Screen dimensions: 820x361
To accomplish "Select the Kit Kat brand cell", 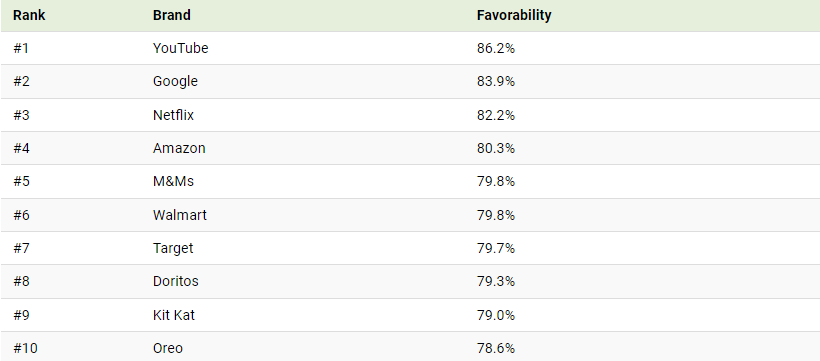I will point(174,315).
